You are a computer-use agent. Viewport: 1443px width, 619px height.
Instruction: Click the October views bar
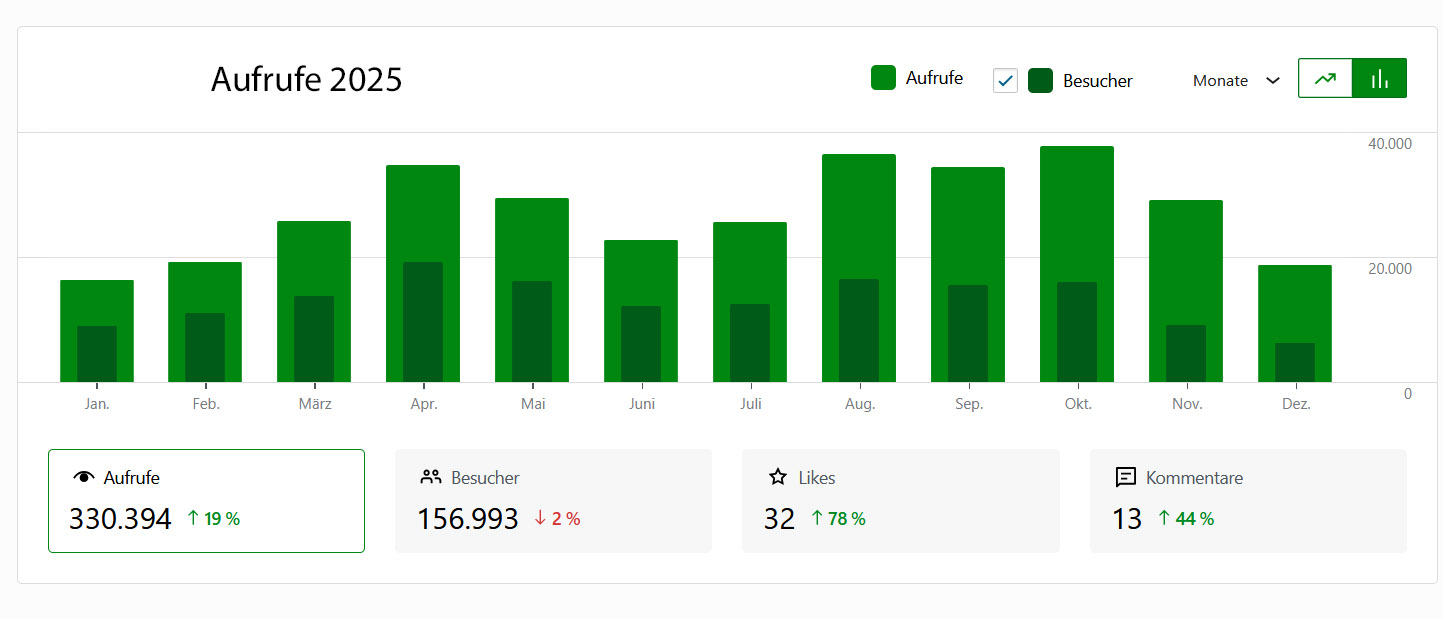pyautogui.click(x=1076, y=210)
